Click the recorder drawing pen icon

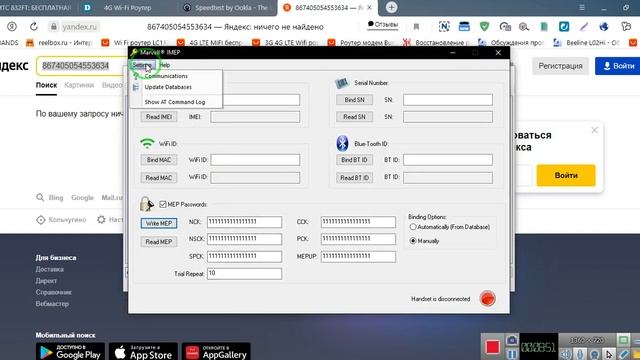point(623,354)
